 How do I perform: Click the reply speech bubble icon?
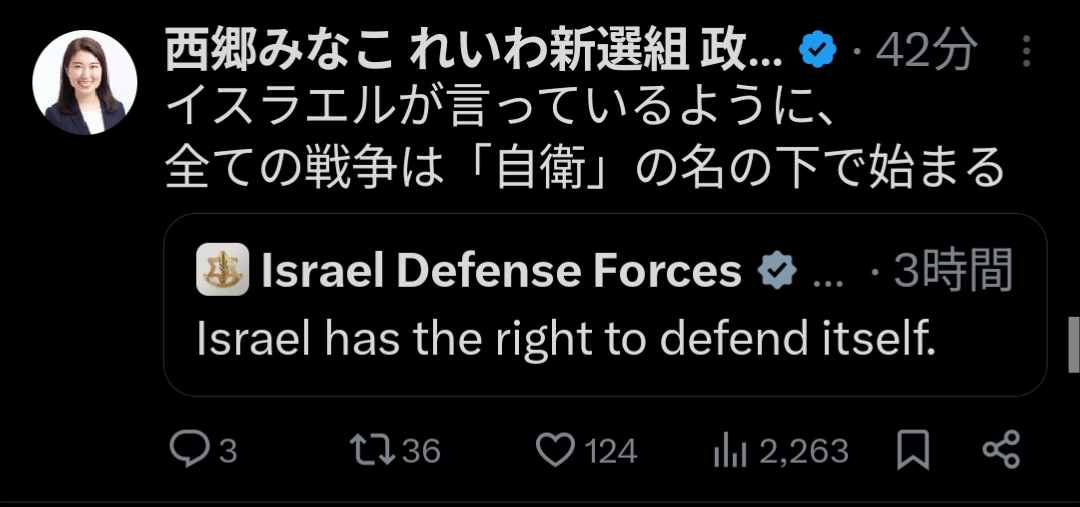point(187,451)
